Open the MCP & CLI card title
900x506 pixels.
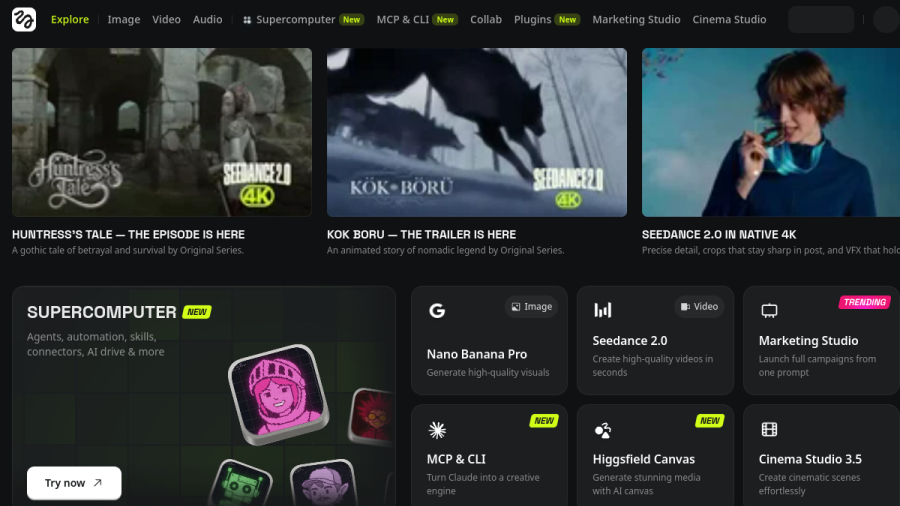click(456, 459)
